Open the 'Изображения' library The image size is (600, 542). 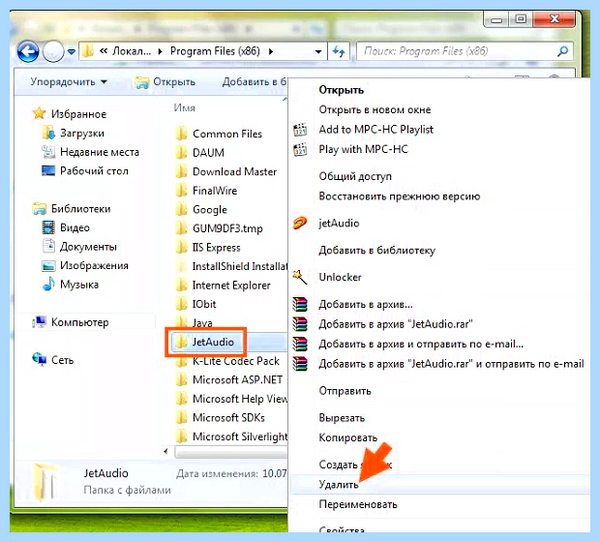(85, 265)
